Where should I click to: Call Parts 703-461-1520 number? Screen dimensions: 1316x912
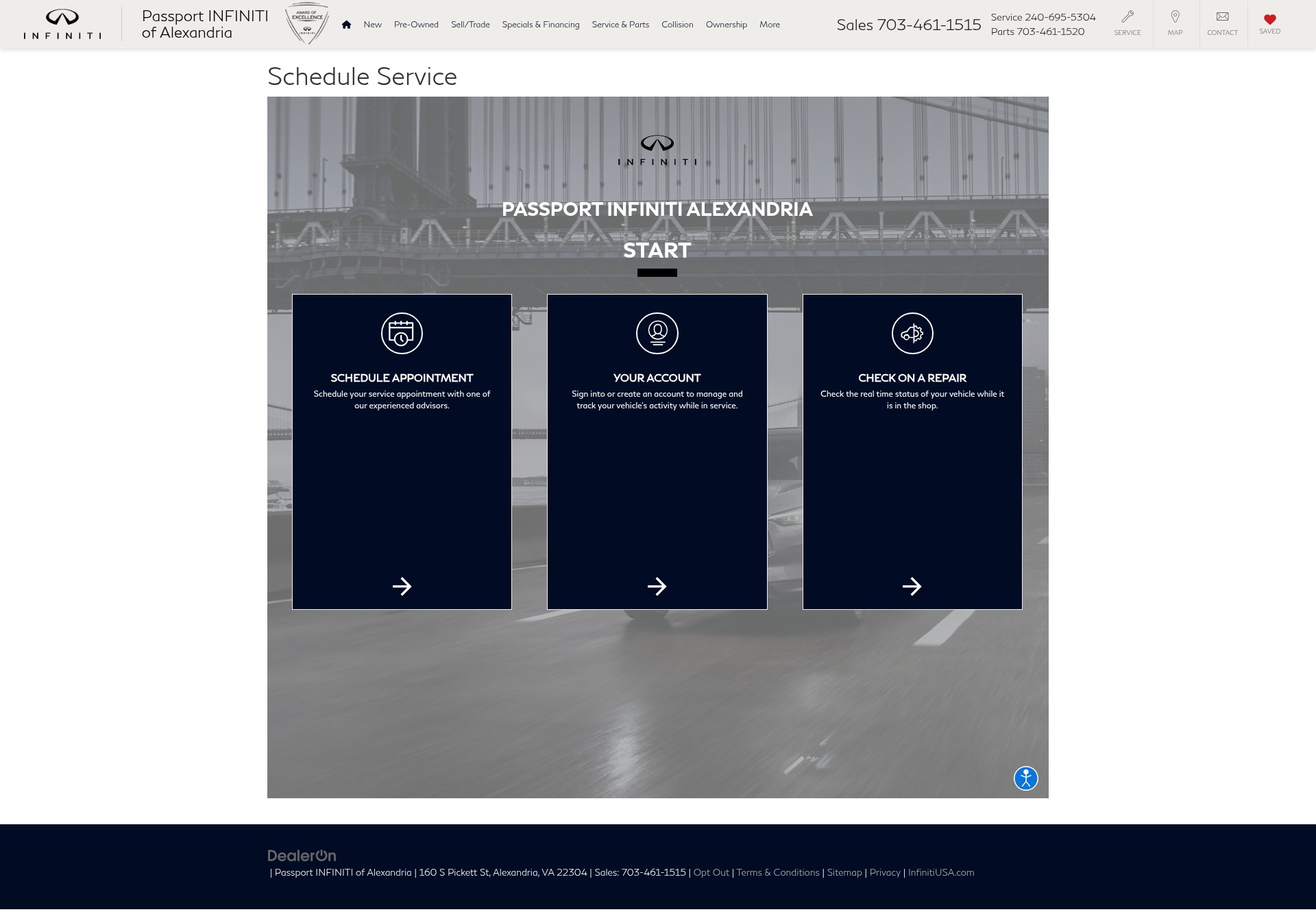[x=1038, y=32]
